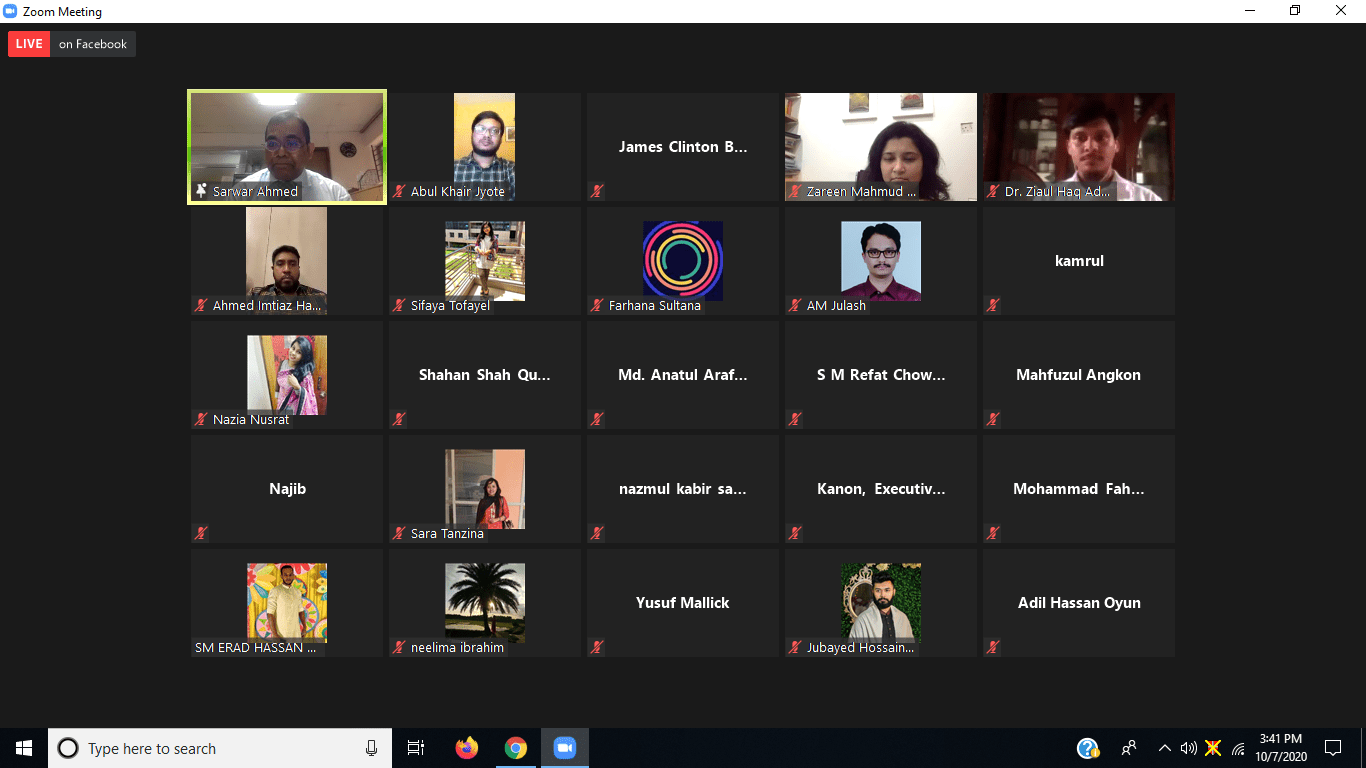This screenshot has width=1366, height=768.
Task: Click muted mic icon for Jubayed Hossain
Action: point(795,647)
